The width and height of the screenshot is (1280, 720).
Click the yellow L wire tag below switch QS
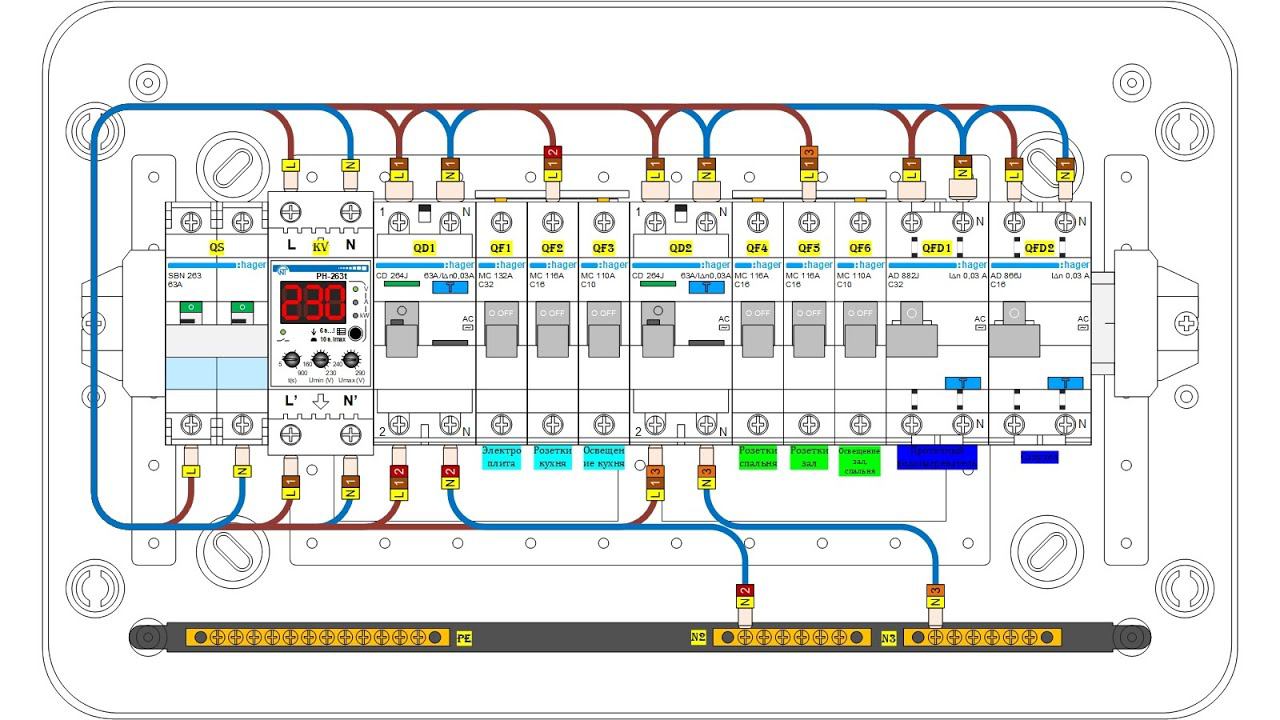pos(190,470)
